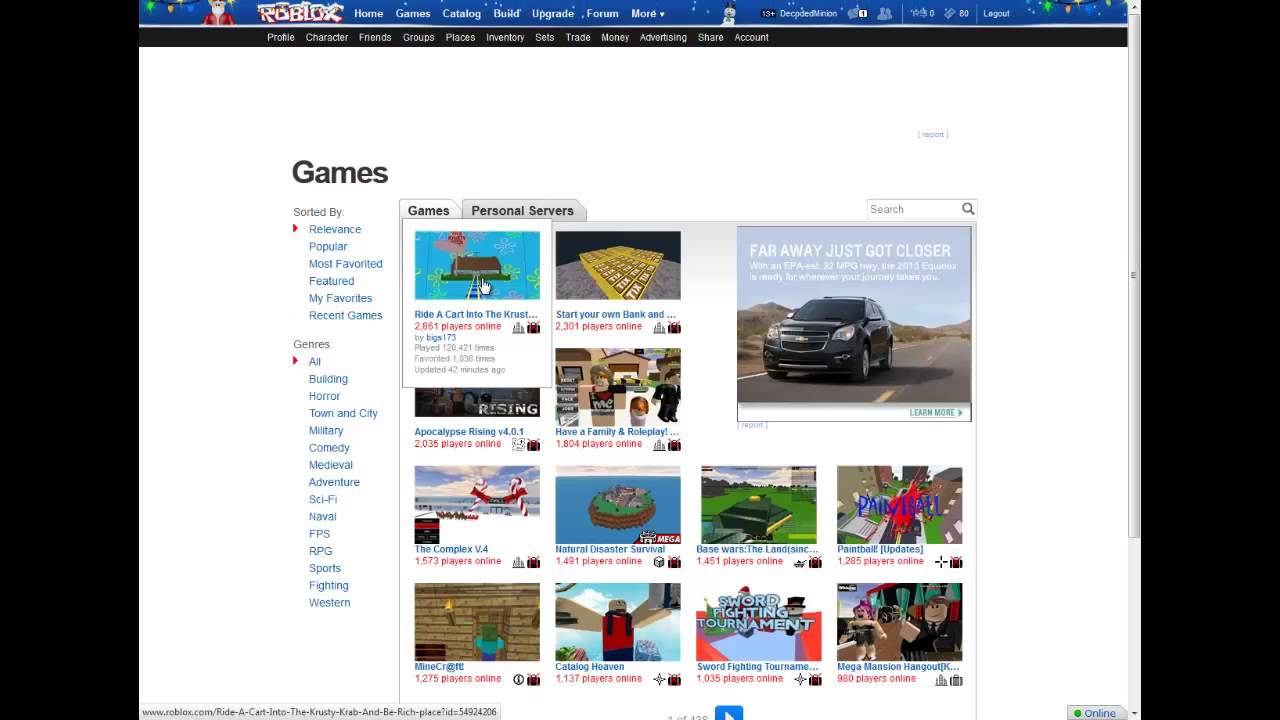Click the Robux balance icon

pos(918,13)
